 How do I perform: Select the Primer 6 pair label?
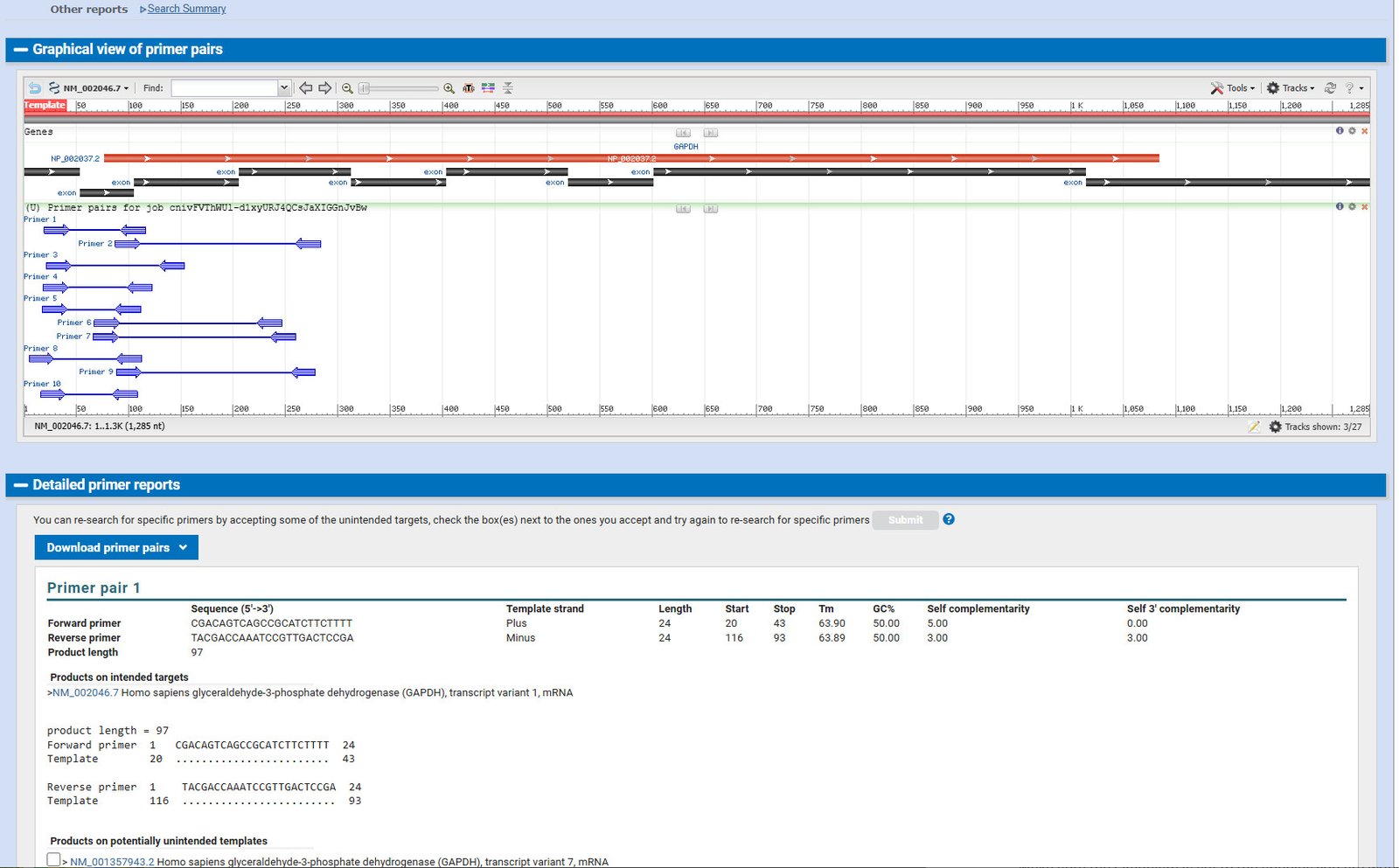tap(74, 323)
